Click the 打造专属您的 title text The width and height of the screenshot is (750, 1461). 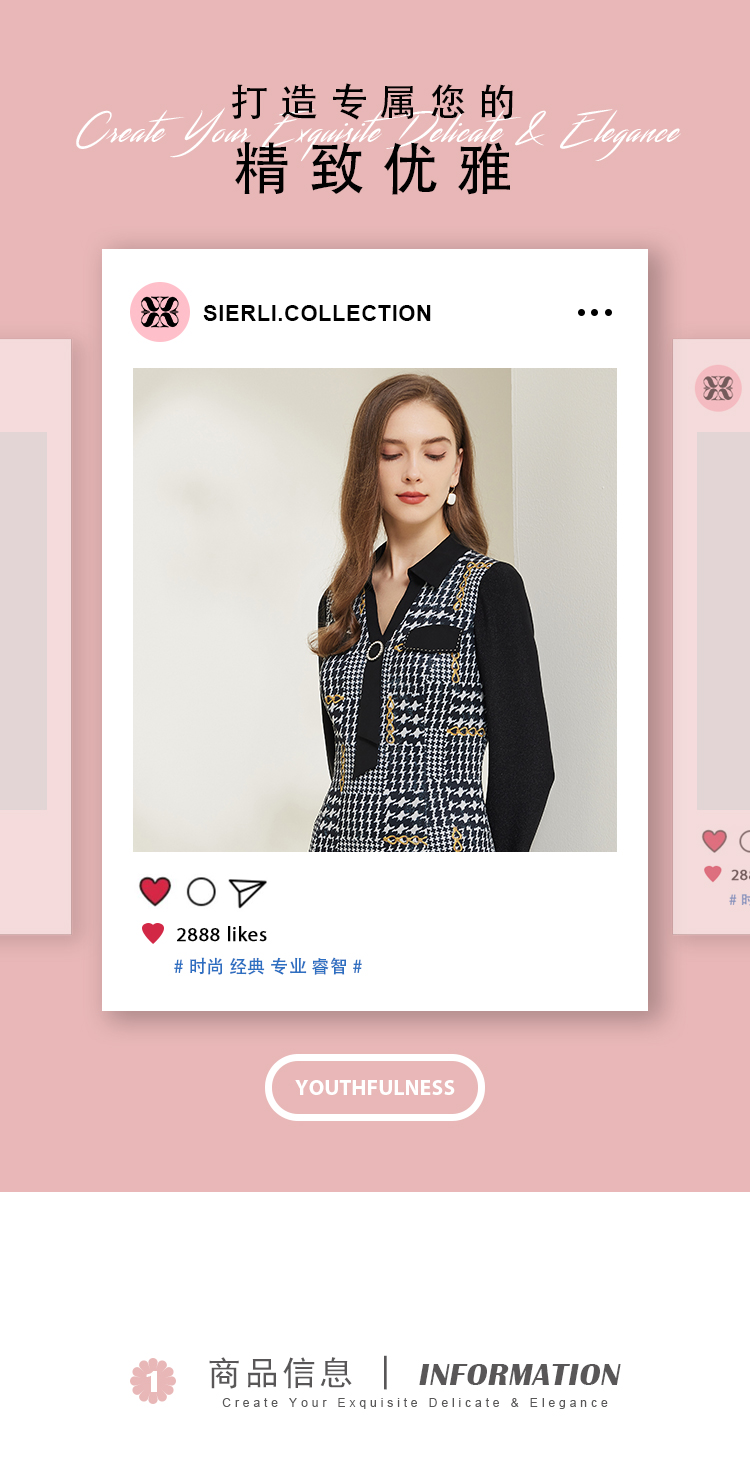pyautogui.click(x=375, y=102)
